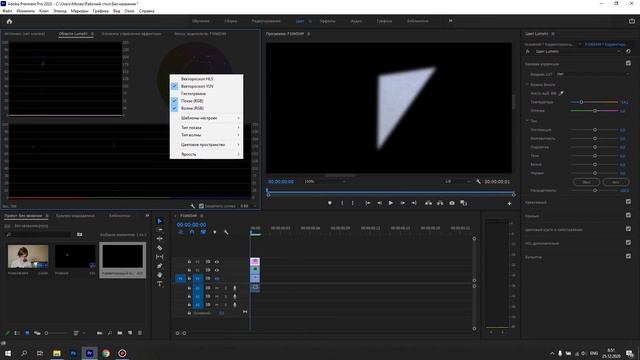
Task: Click Mark In in Program monitor
Action: (x=342, y=203)
